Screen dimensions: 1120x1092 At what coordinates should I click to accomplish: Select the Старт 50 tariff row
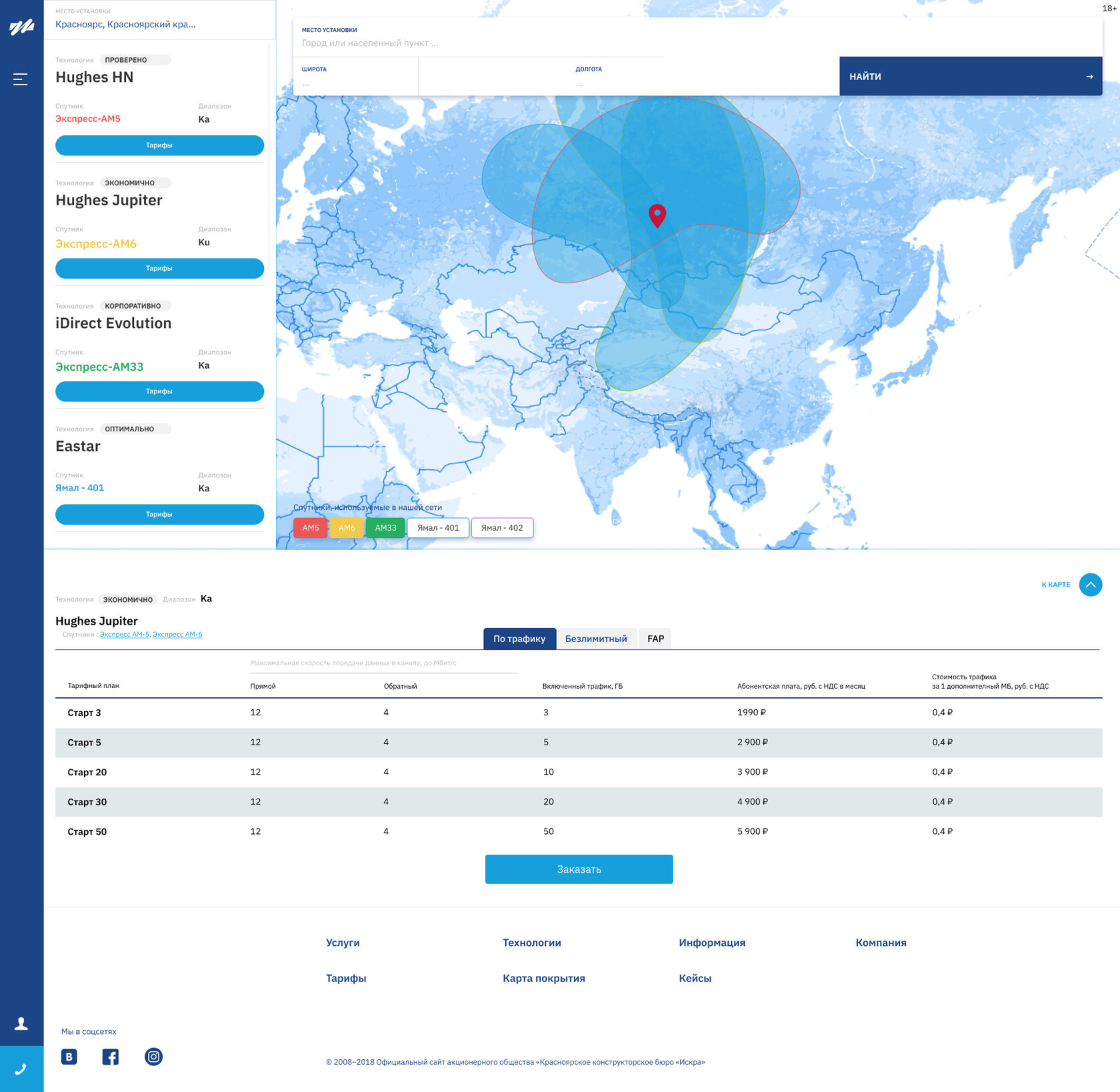pos(579,831)
